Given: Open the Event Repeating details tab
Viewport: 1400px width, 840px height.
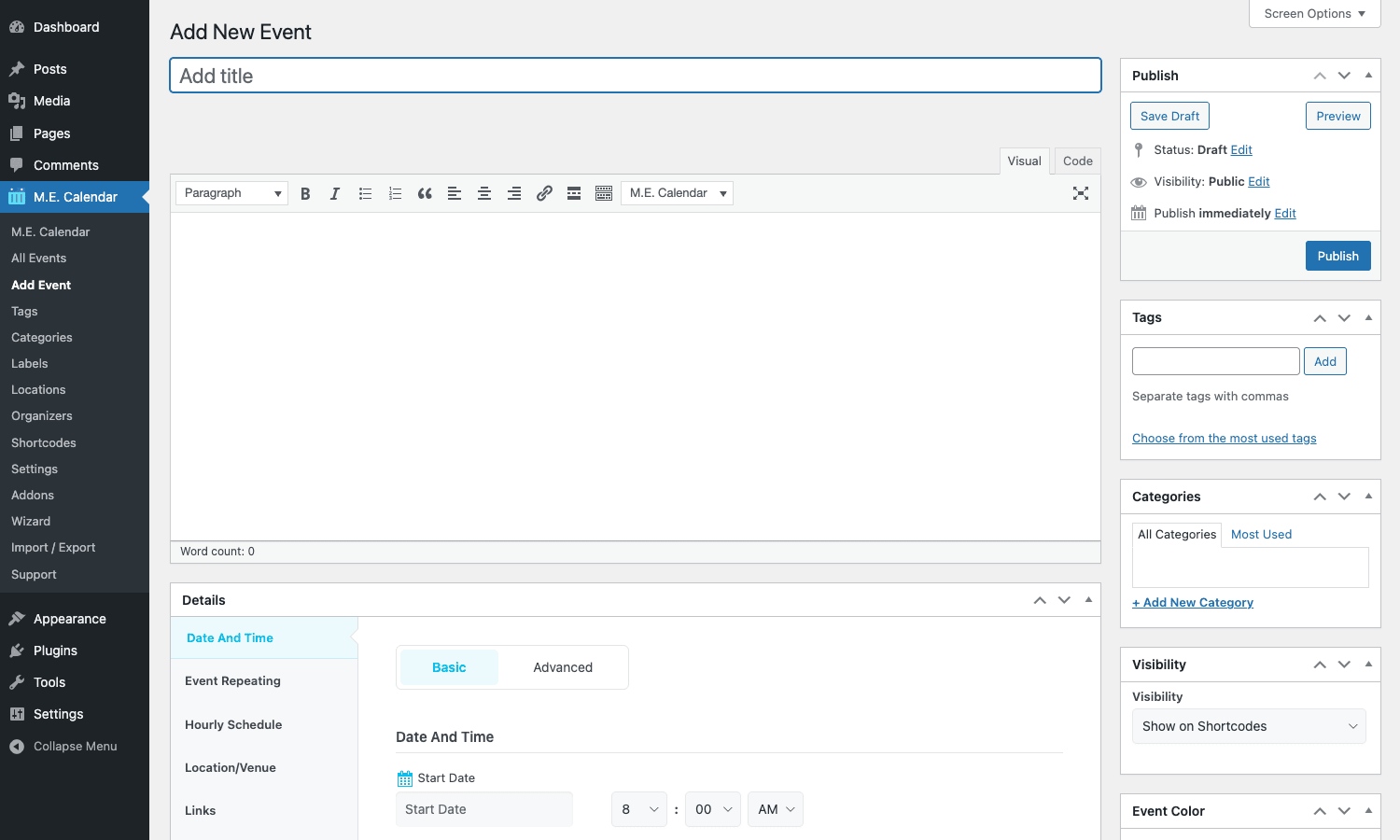Looking at the screenshot, I should 264,681.
